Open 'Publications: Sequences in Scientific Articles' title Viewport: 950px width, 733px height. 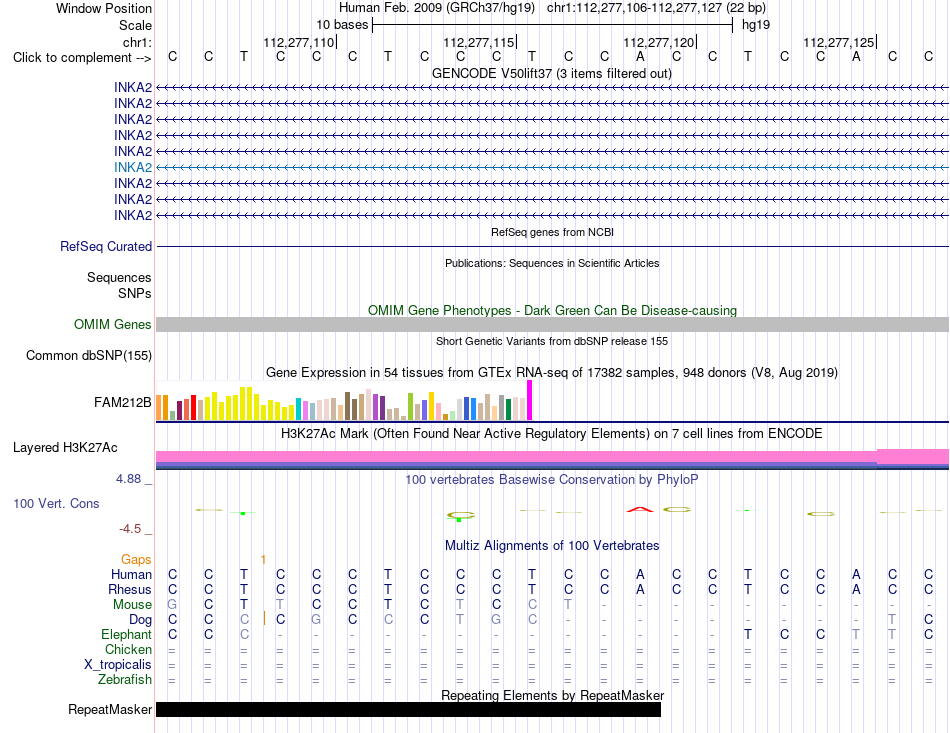[x=552, y=263]
